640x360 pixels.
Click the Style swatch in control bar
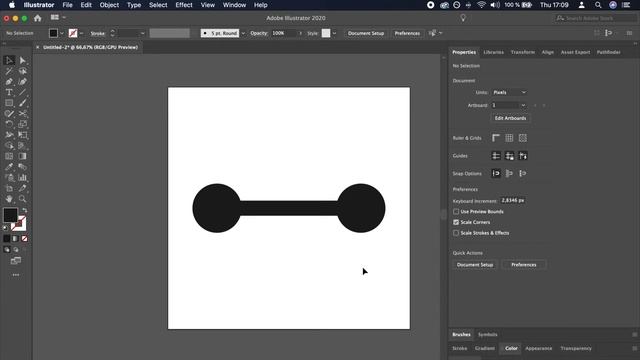pos(326,33)
